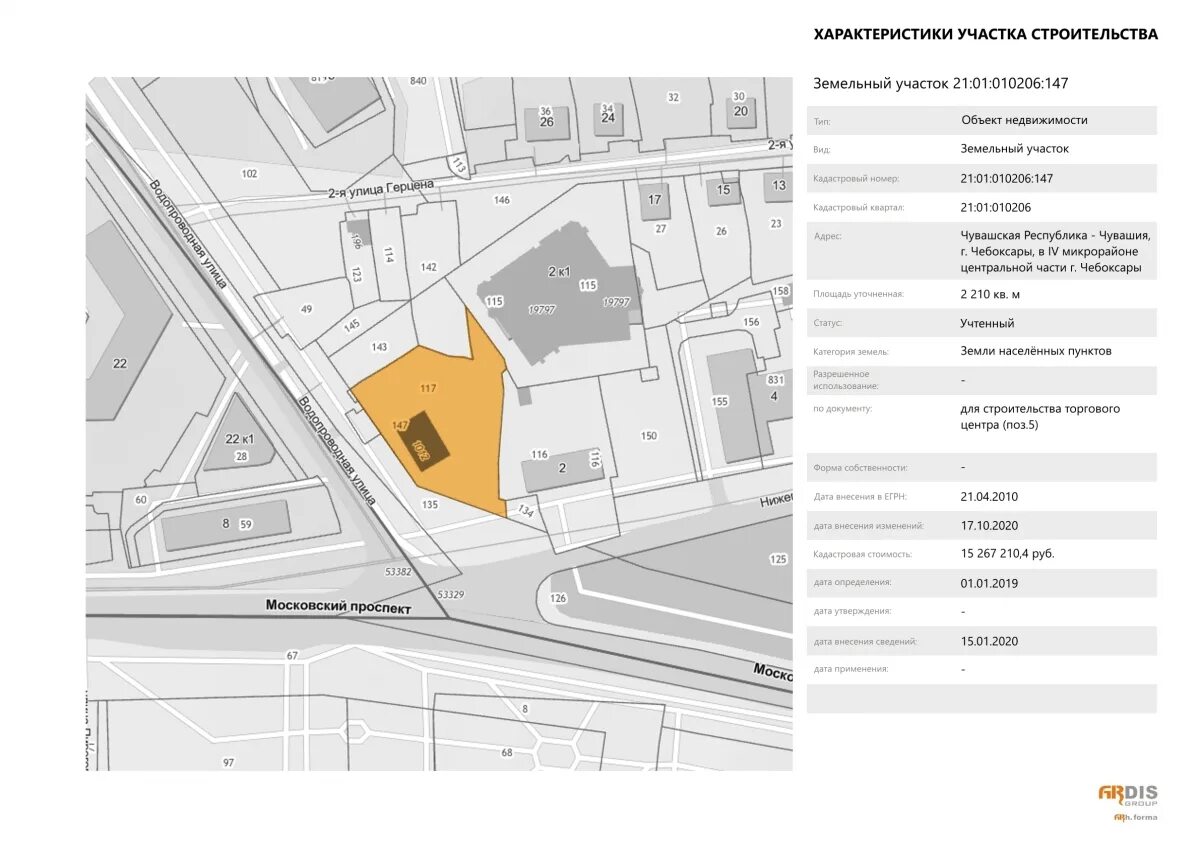
Task: Click parcel number '97' on map
Action: coord(229,762)
